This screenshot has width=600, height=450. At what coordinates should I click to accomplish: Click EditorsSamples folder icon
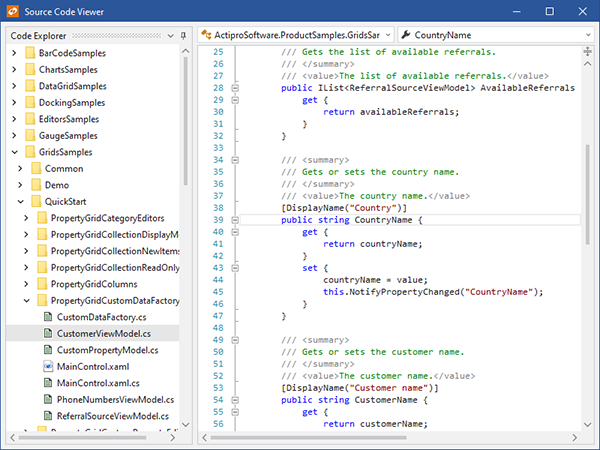pyautogui.click(x=30, y=119)
